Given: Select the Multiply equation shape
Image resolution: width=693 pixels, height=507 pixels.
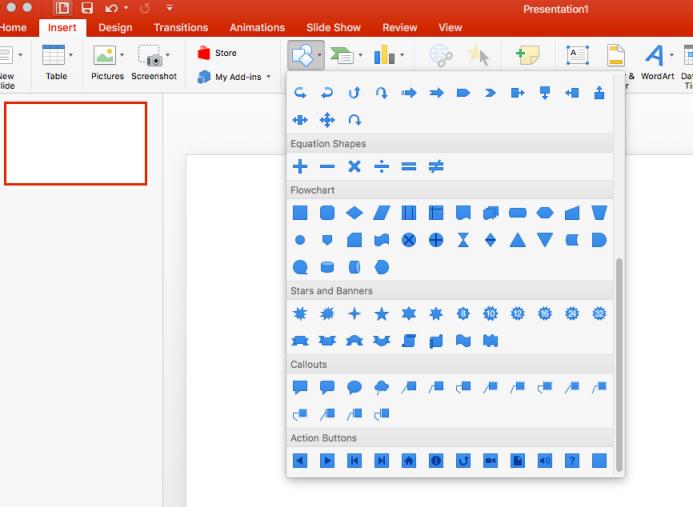Looking at the screenshot, I should click(354, 167).
